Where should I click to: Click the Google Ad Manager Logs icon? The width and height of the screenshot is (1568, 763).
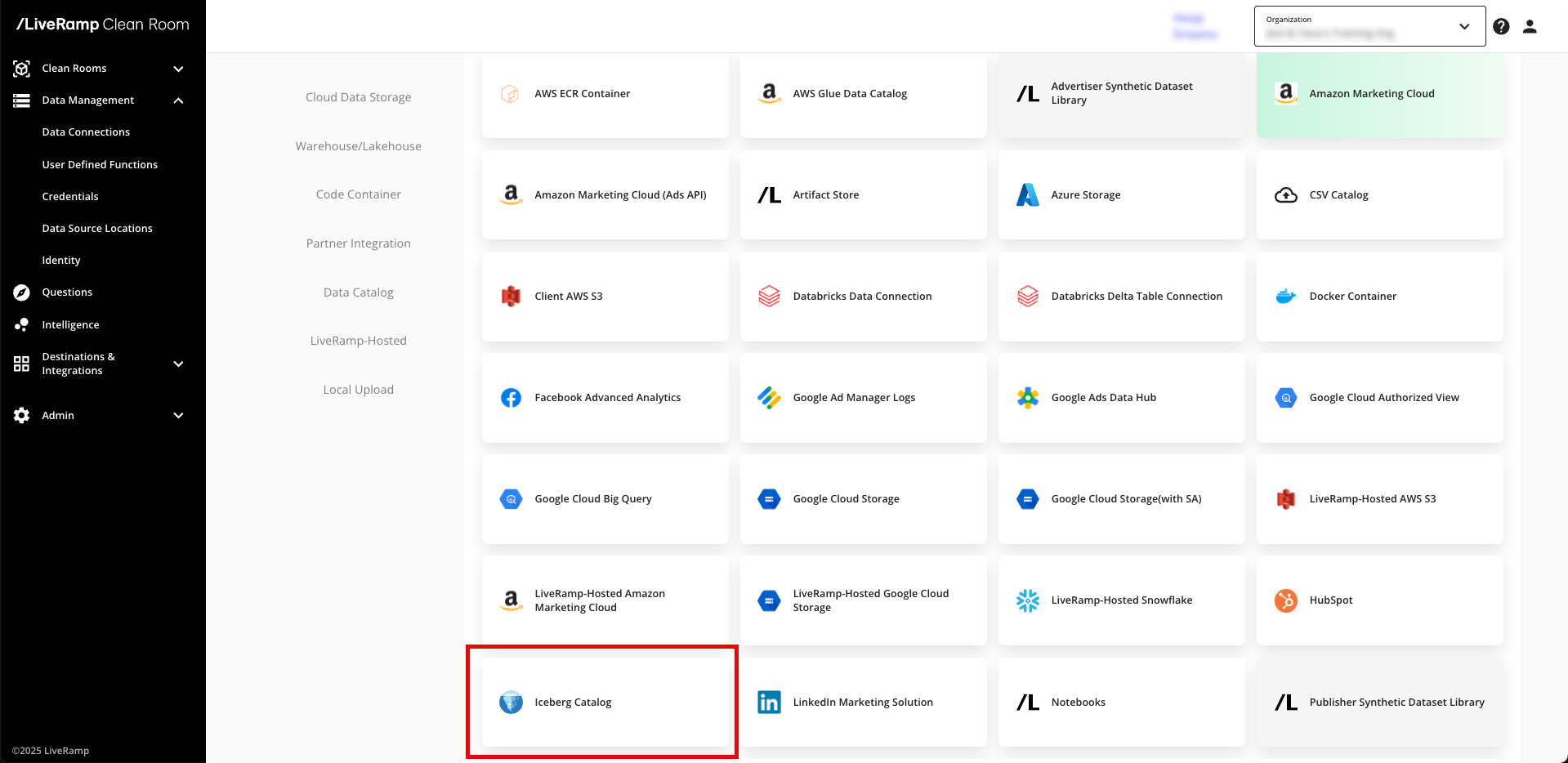point(769,398)
